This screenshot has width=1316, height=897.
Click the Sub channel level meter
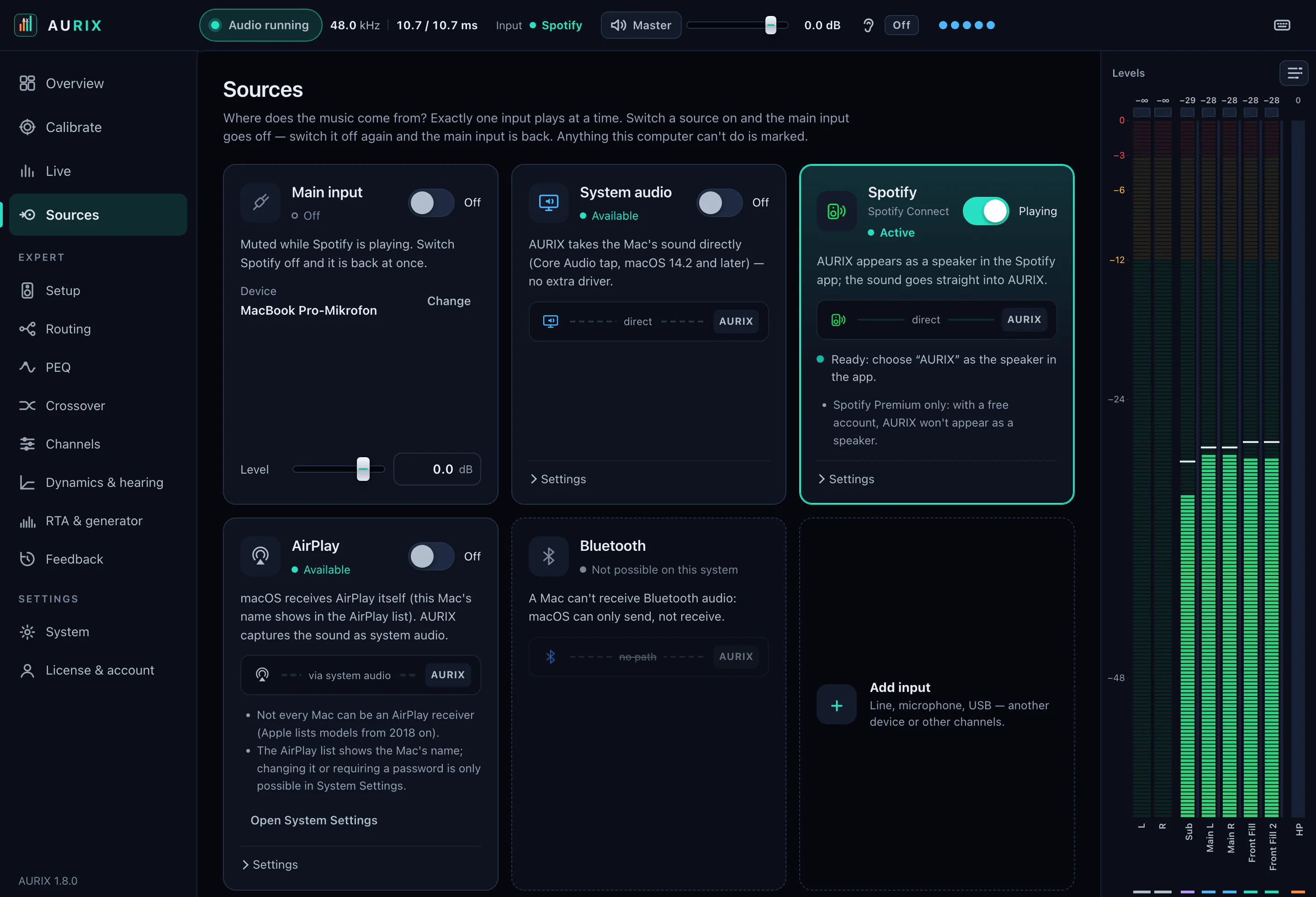[x=1188, y=469]
